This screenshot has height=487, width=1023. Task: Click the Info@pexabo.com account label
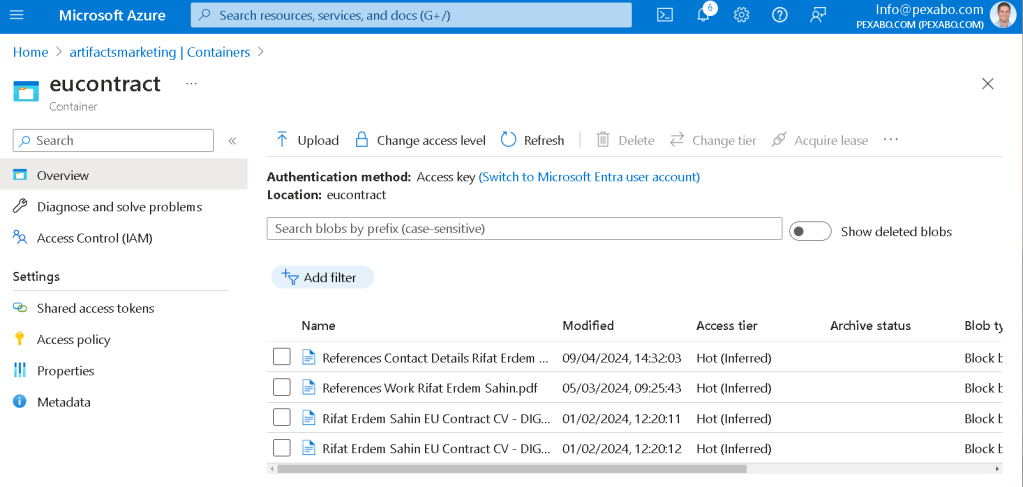929,9
